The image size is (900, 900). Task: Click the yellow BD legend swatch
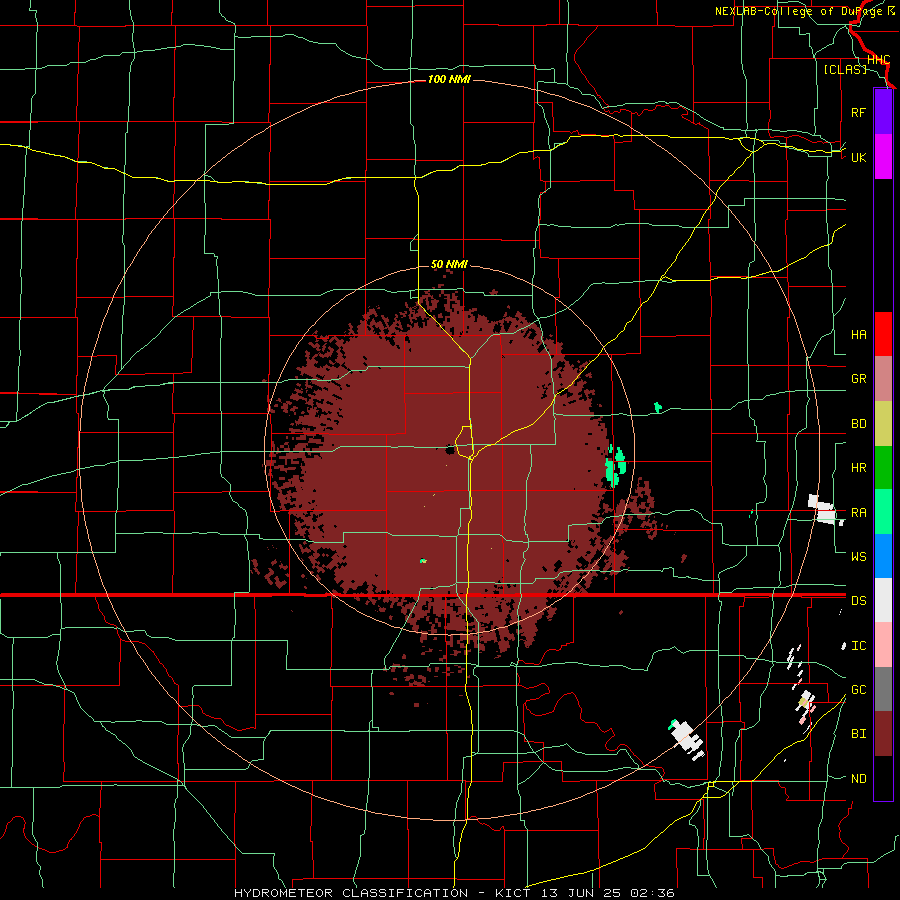click(883, 423)
